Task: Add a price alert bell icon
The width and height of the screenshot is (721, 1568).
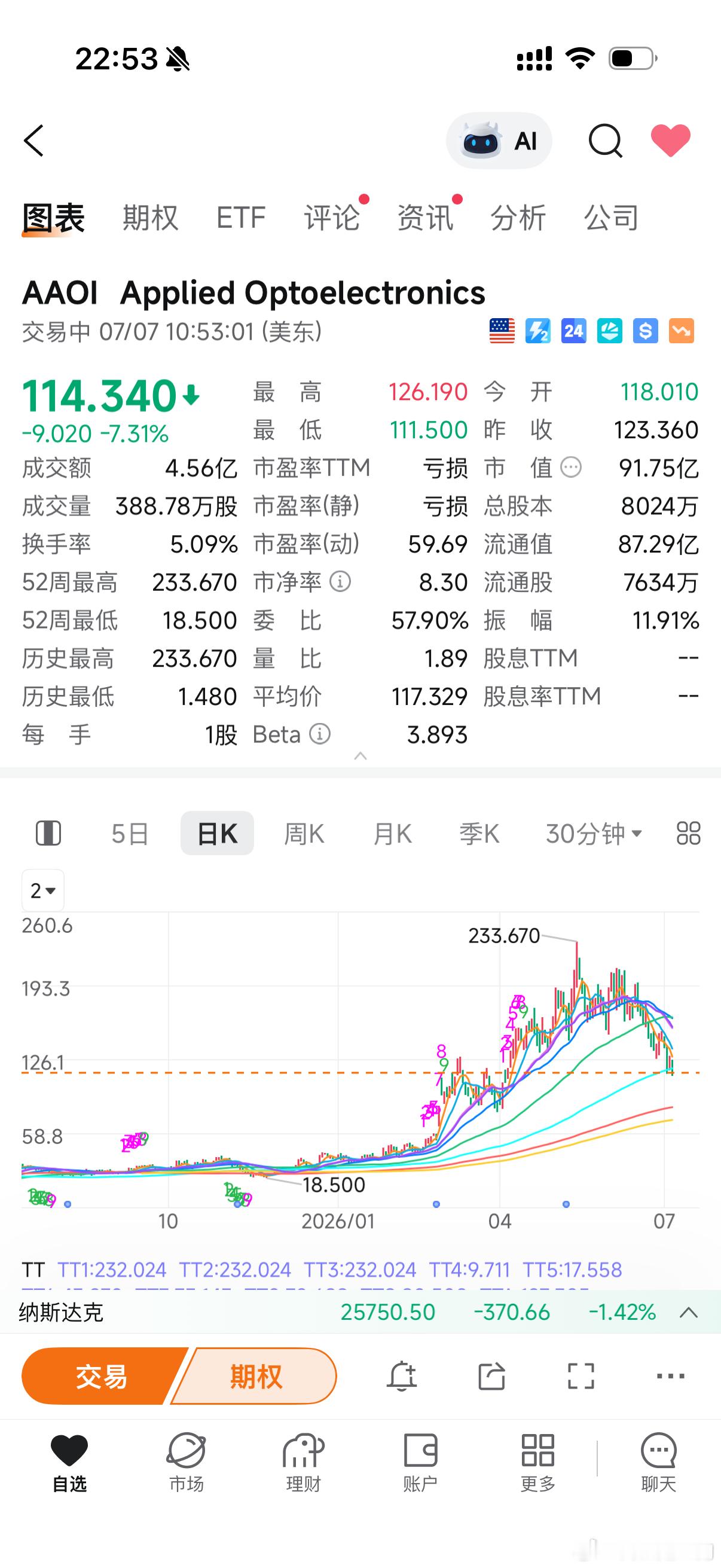Action: (402, 1375)
